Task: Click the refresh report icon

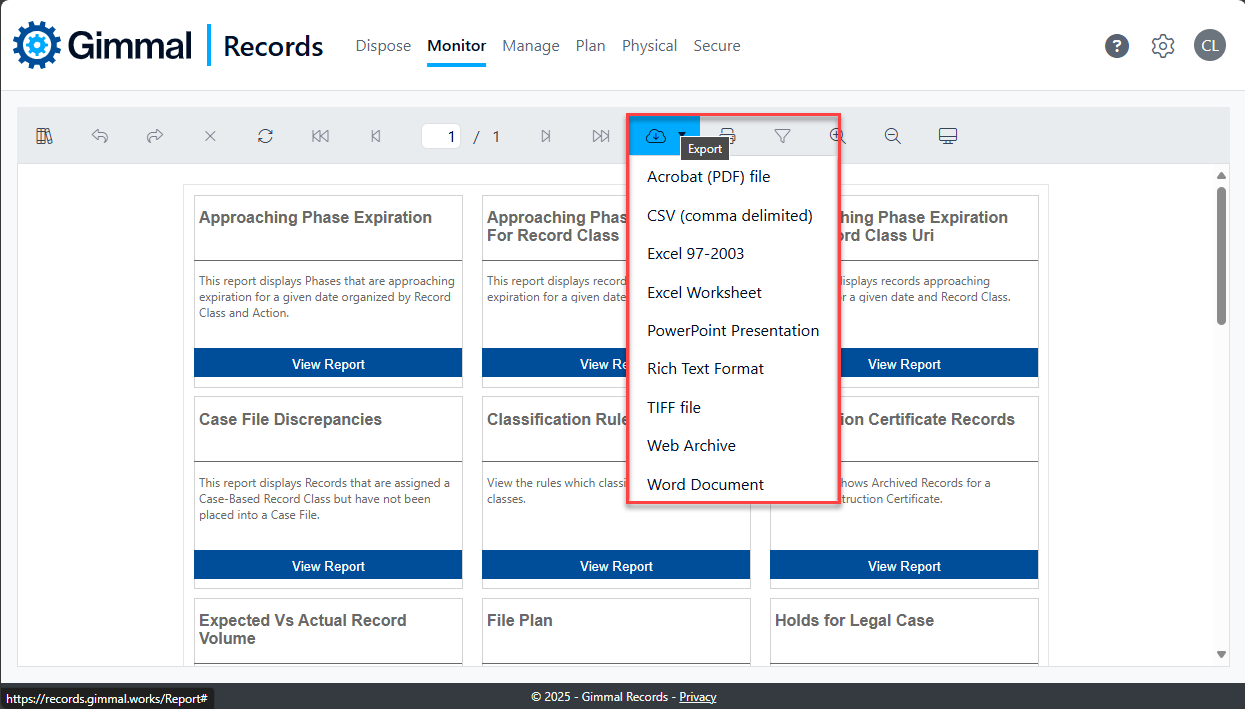Action: coord(265,136)
